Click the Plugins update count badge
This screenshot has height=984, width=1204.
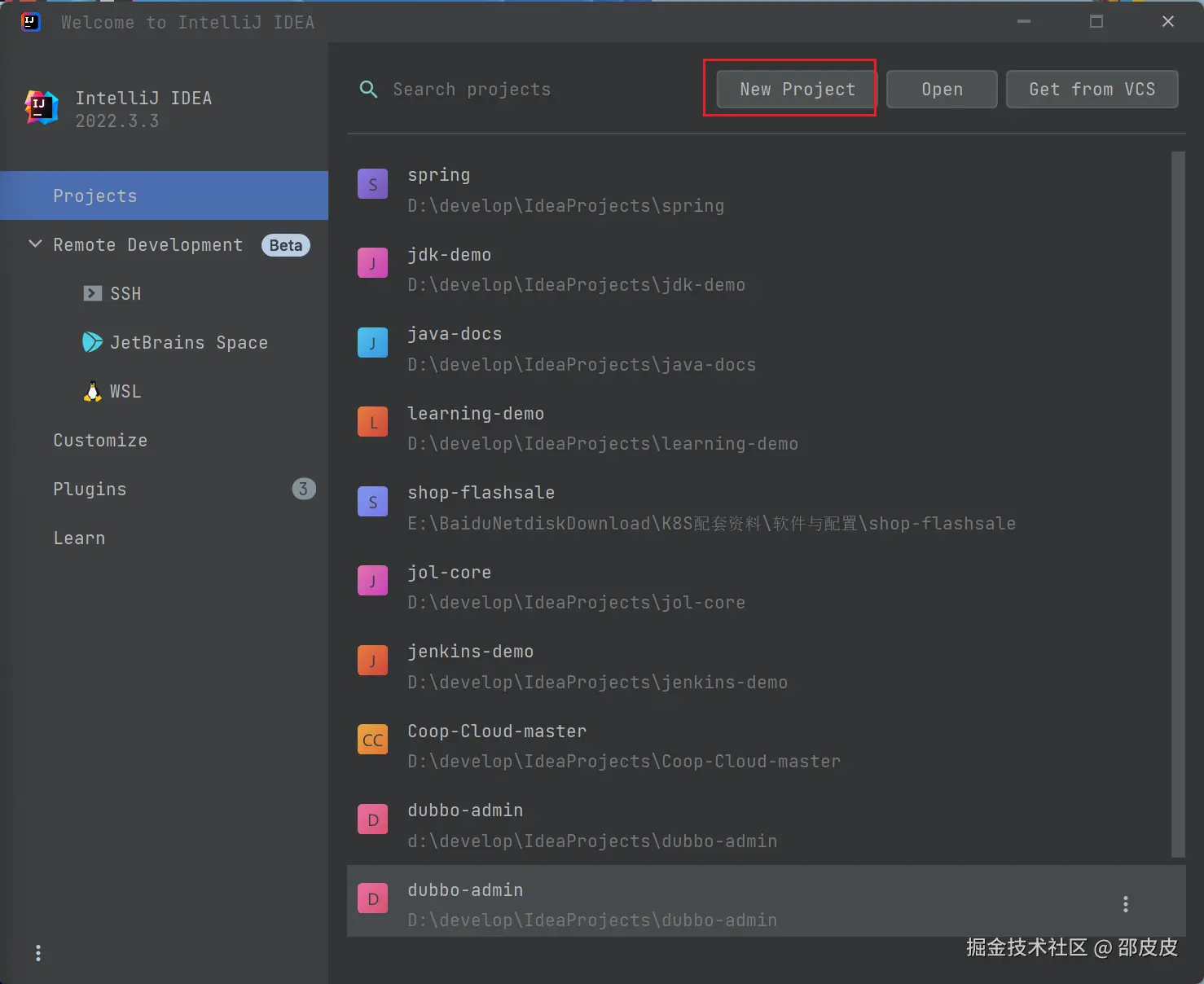click(304, 489)
